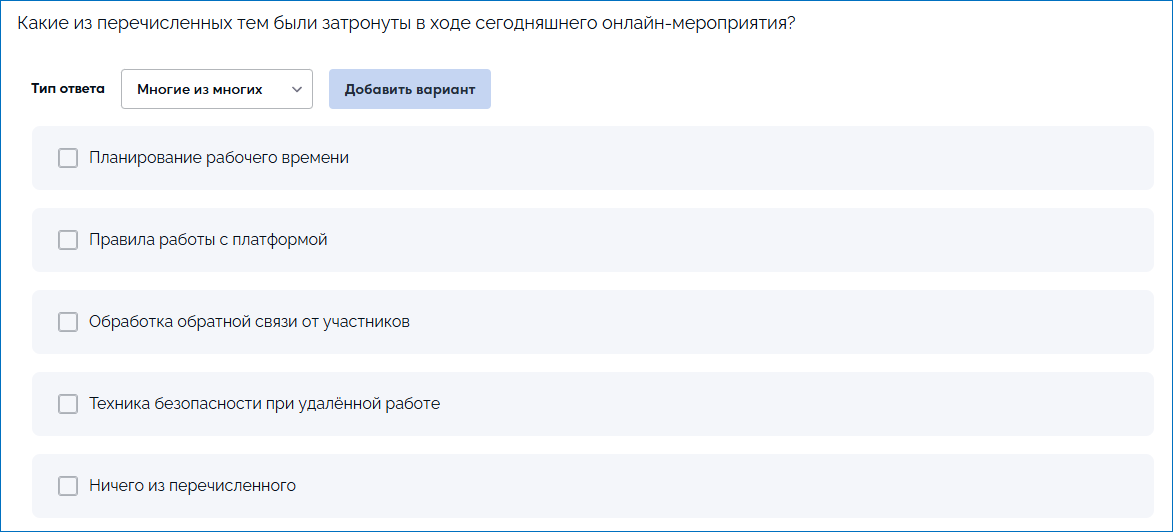
Task: Click the option text "Планирование рабочего времени"
Action: (219, 158)
